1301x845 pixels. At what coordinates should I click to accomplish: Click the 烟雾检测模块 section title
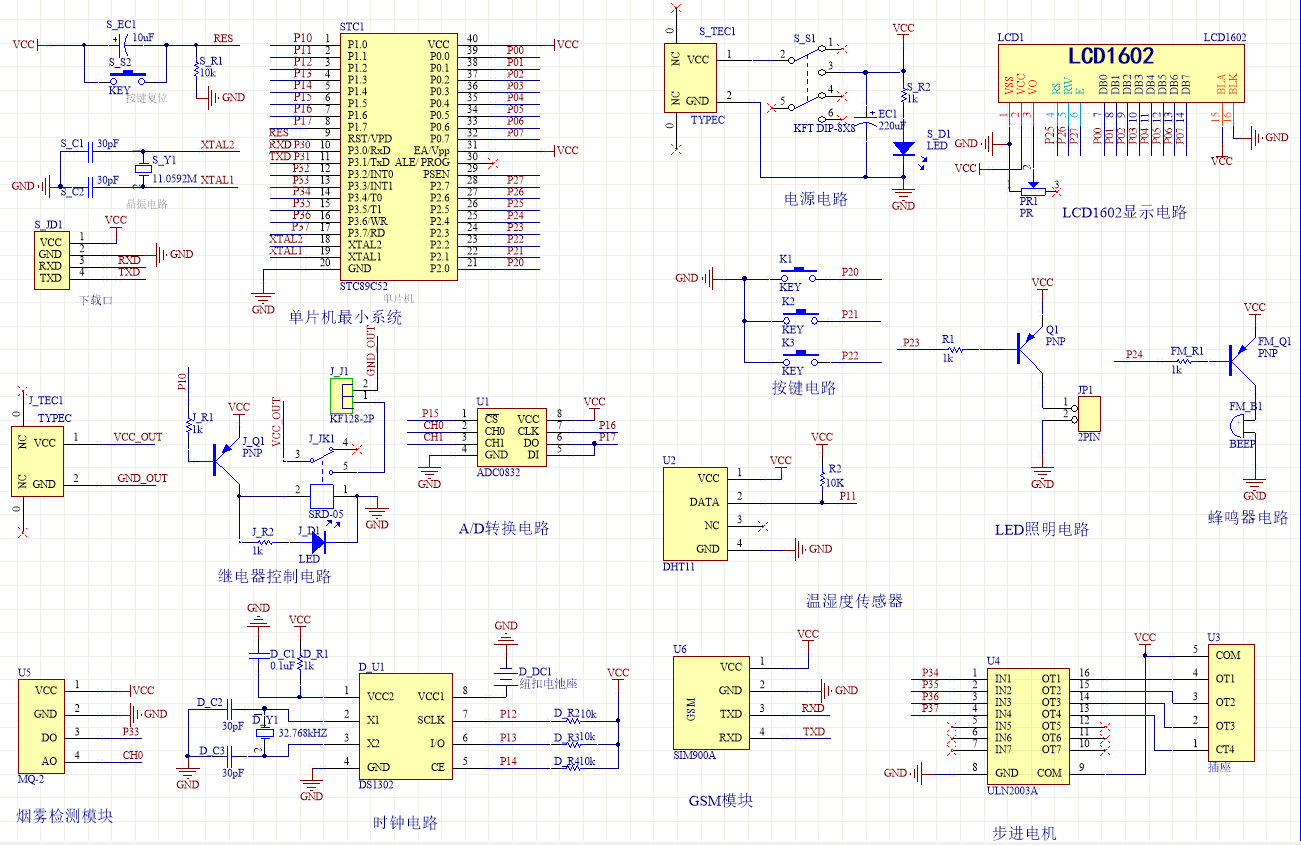[65, 816]
